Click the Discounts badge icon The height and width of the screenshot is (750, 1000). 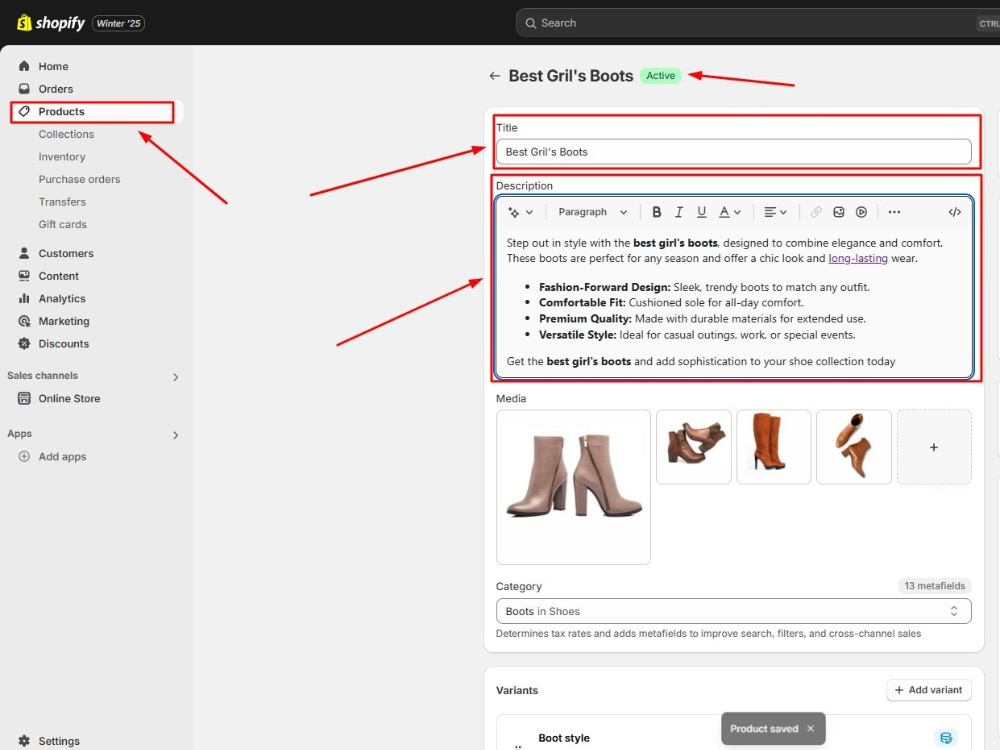pos(24,344)
